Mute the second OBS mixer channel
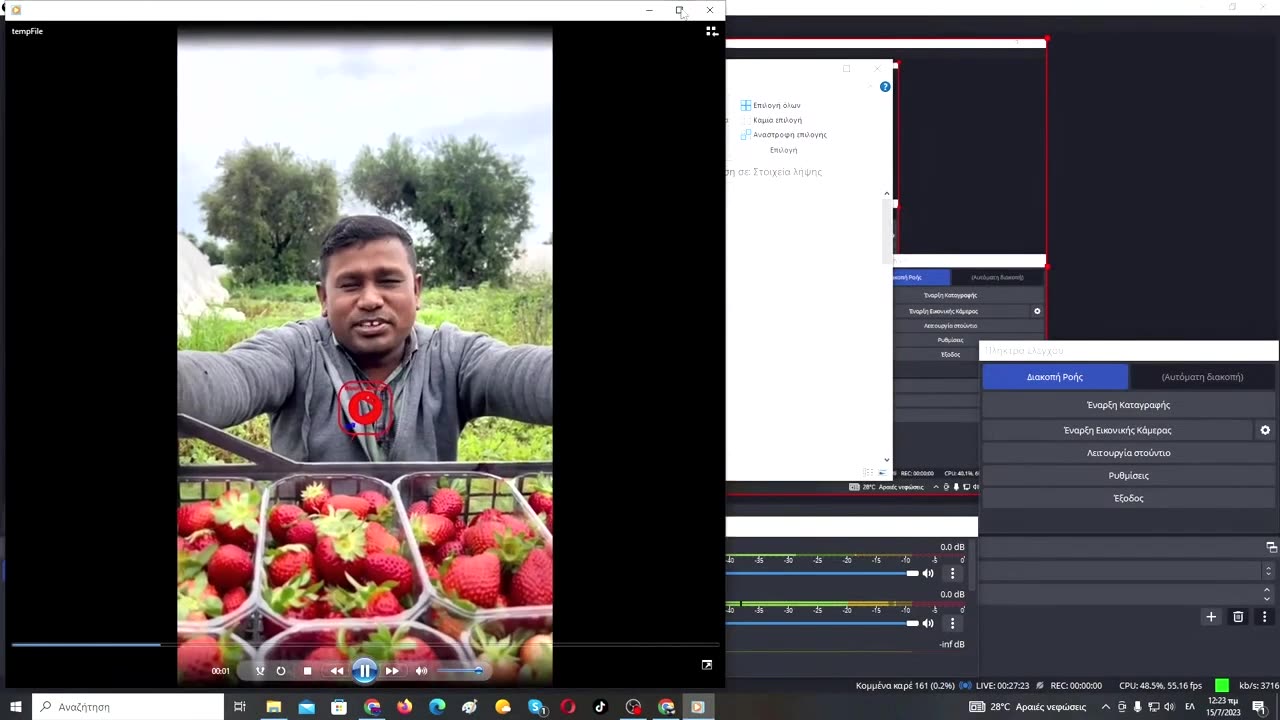Image resolution: width=1280 pixels, height=720 pixels. (928, 623)
